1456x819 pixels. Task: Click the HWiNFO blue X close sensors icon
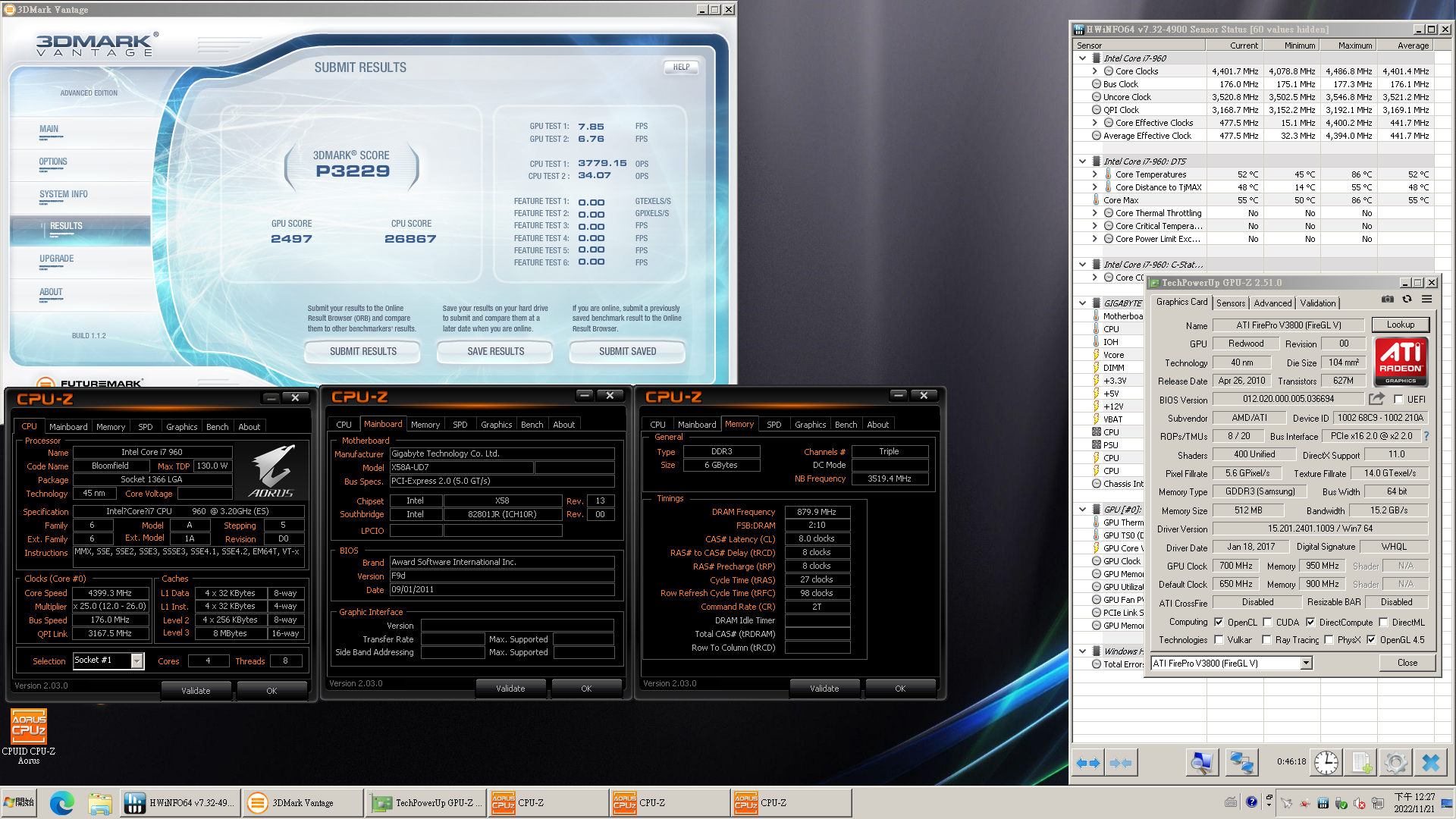(1431, 763)
